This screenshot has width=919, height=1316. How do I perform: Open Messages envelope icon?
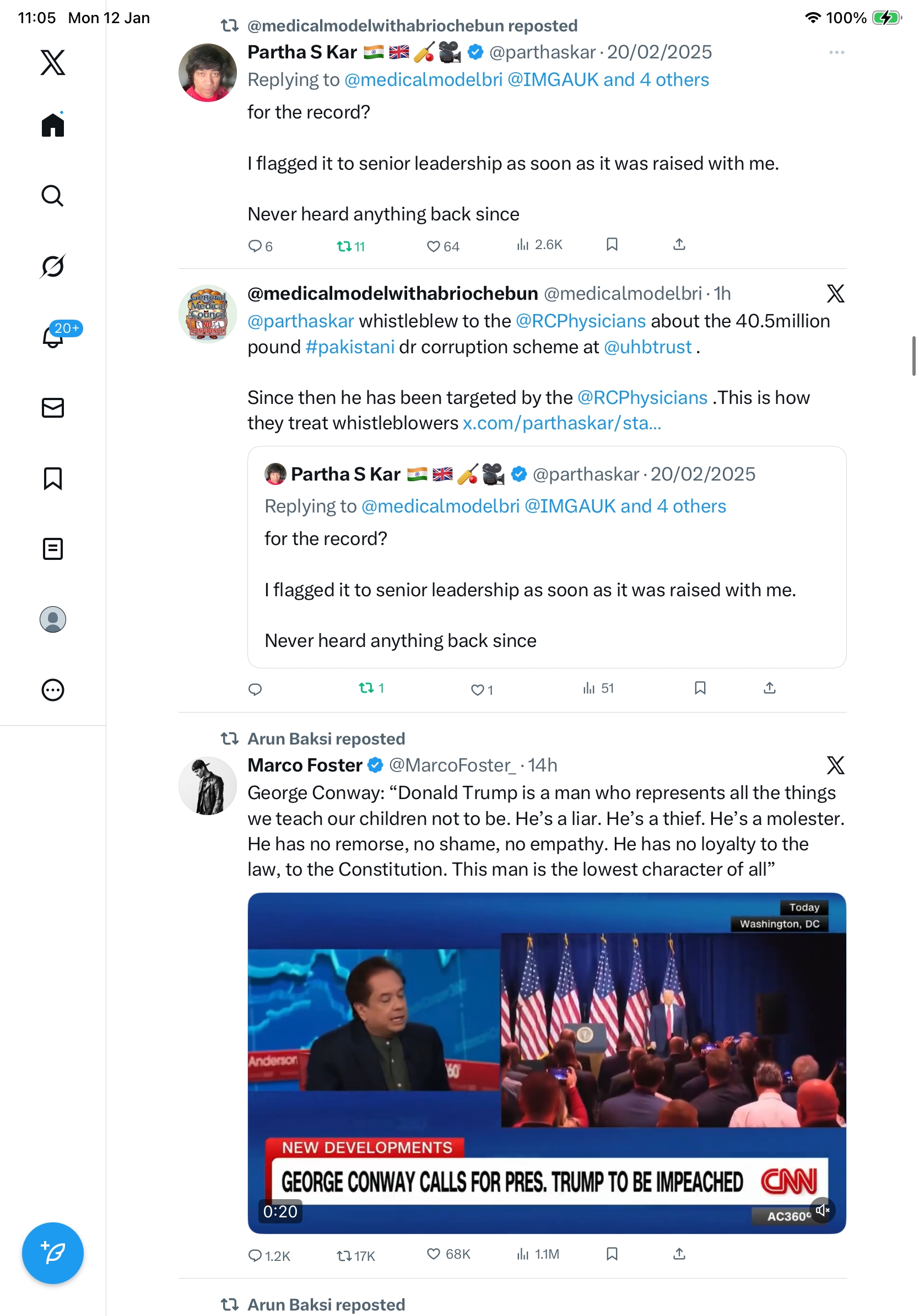[x=53, y=407]
